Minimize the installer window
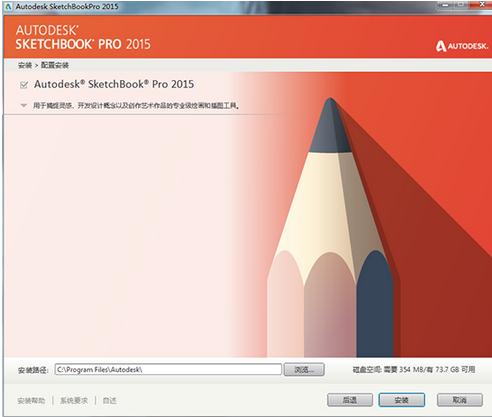The height and width of the screenshot is (417, 492). pyautogui.click(x=446, y=5)
